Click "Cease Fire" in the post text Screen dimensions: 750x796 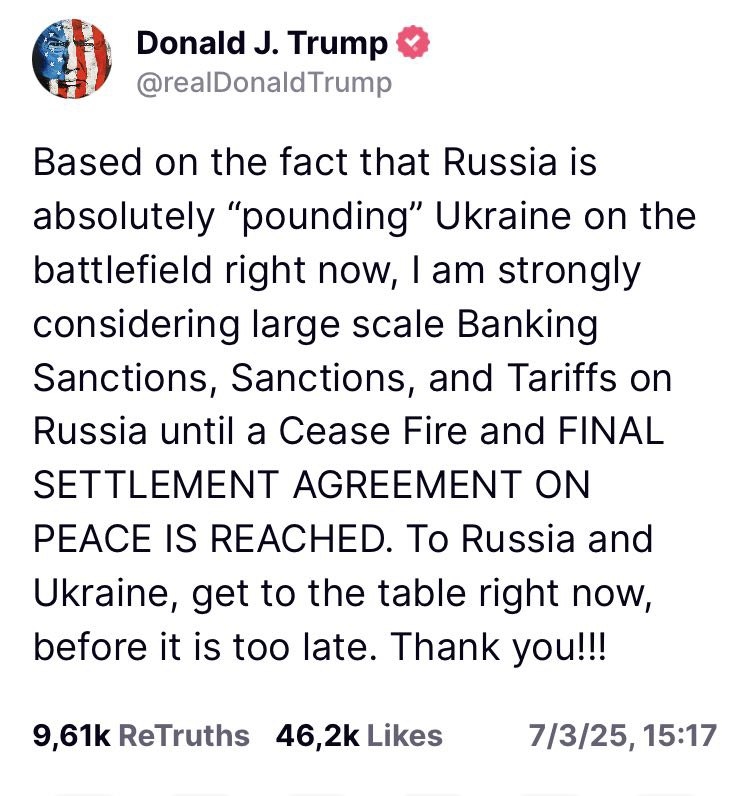[x=373, y=431]
